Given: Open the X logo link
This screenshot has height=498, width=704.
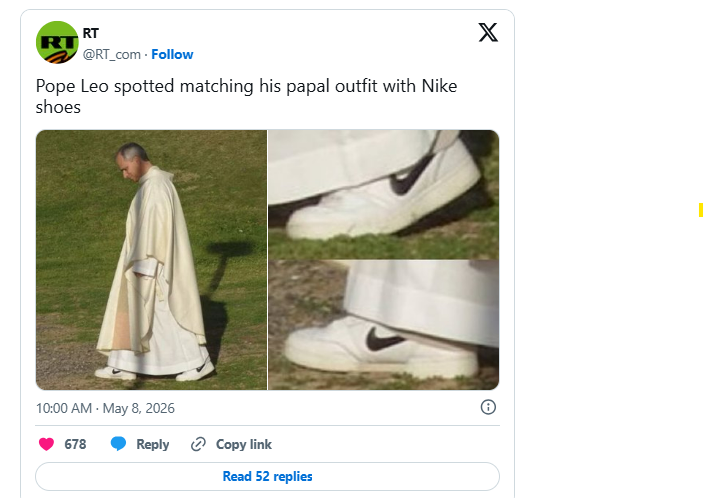Looking at the screenshot, I should click(488, 33).
